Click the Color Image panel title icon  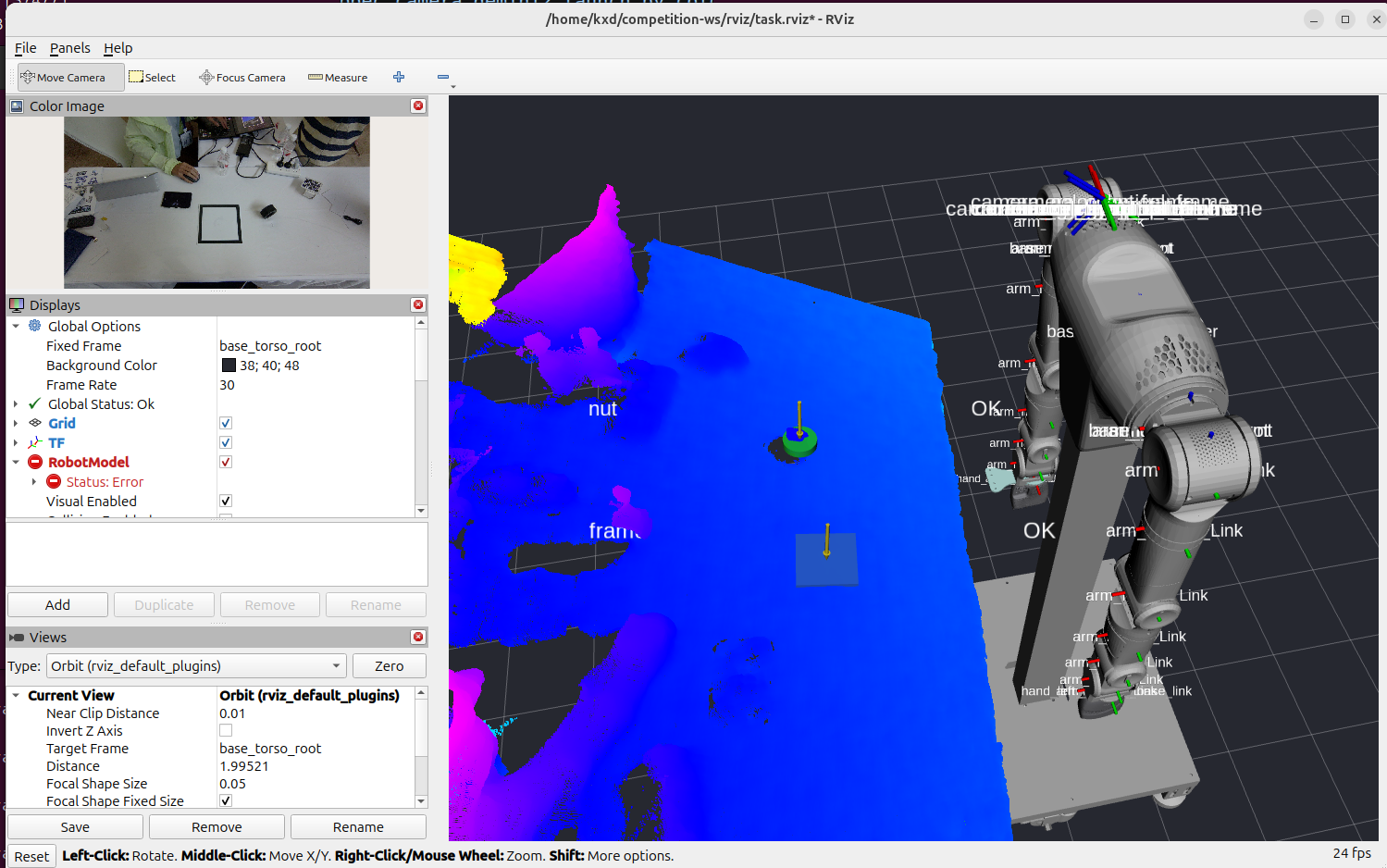coord(17,106)
